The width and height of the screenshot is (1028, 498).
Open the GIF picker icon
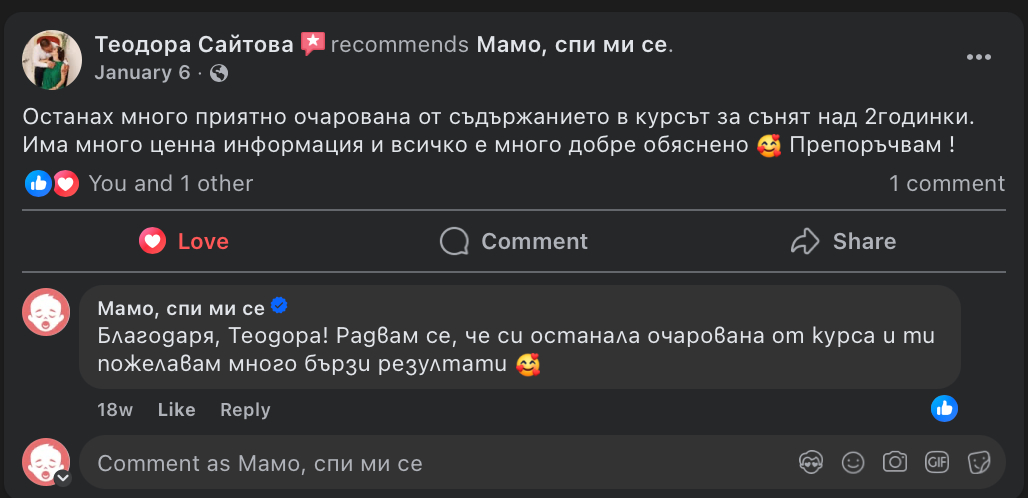937,462
